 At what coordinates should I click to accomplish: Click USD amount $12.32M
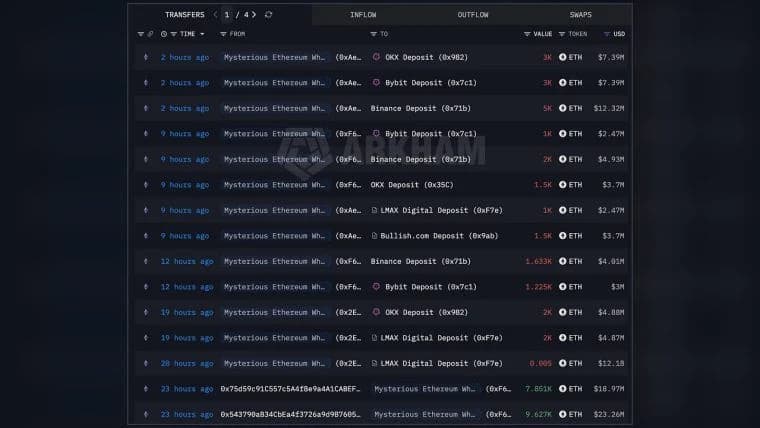coord(609,108)
